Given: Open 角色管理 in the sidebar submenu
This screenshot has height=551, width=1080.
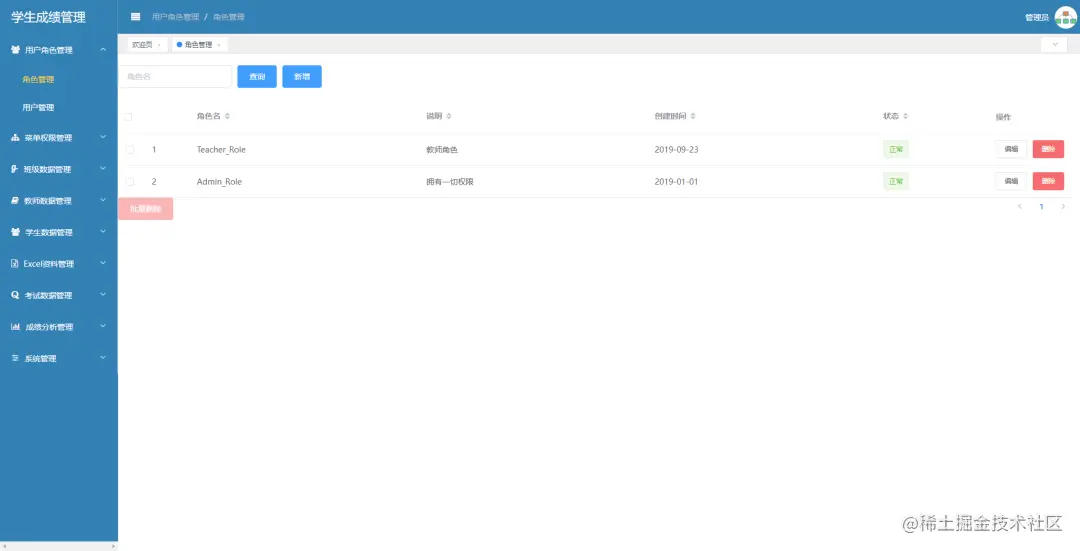Looking at the screenshot, I should 39,79.
